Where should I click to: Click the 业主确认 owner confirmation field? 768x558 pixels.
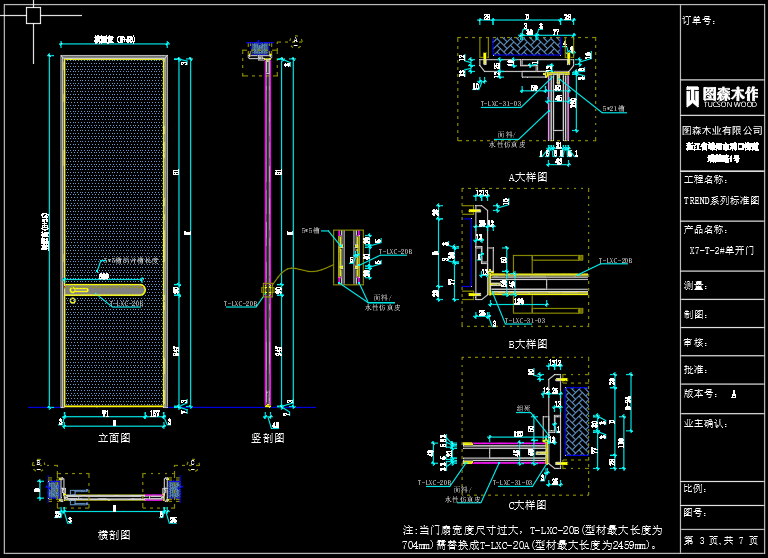(705, 423)
